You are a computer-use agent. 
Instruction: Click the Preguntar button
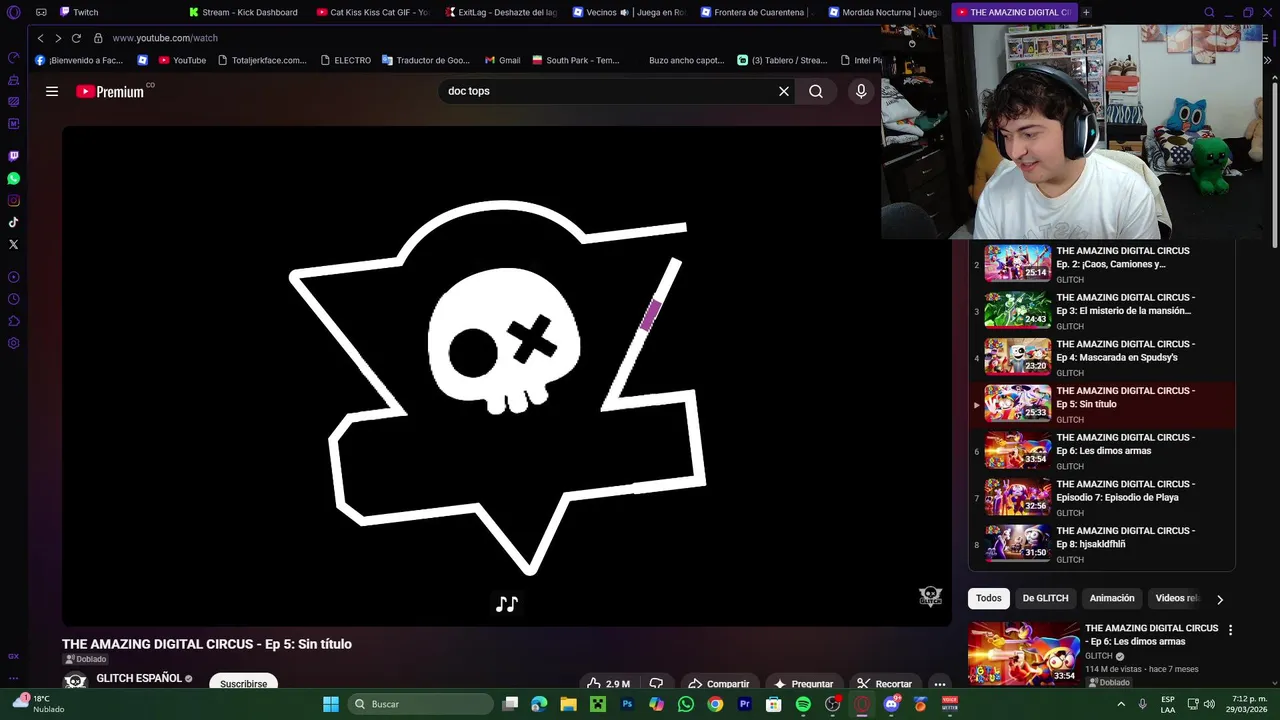[x=803, y=684]
